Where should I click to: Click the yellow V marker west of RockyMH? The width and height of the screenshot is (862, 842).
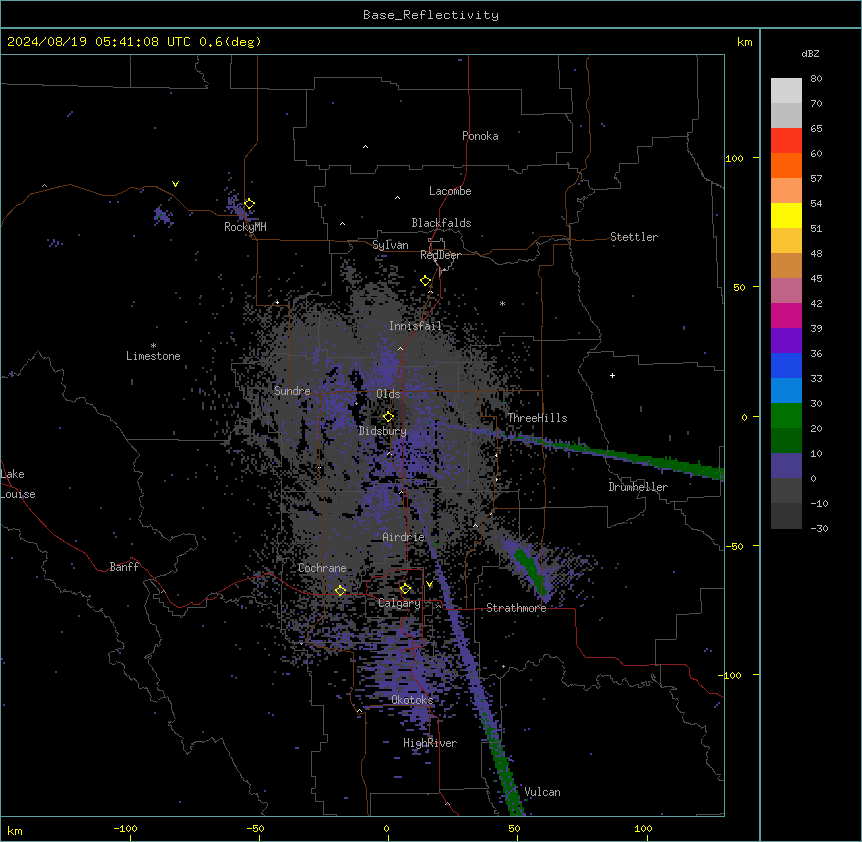point(175,184)
